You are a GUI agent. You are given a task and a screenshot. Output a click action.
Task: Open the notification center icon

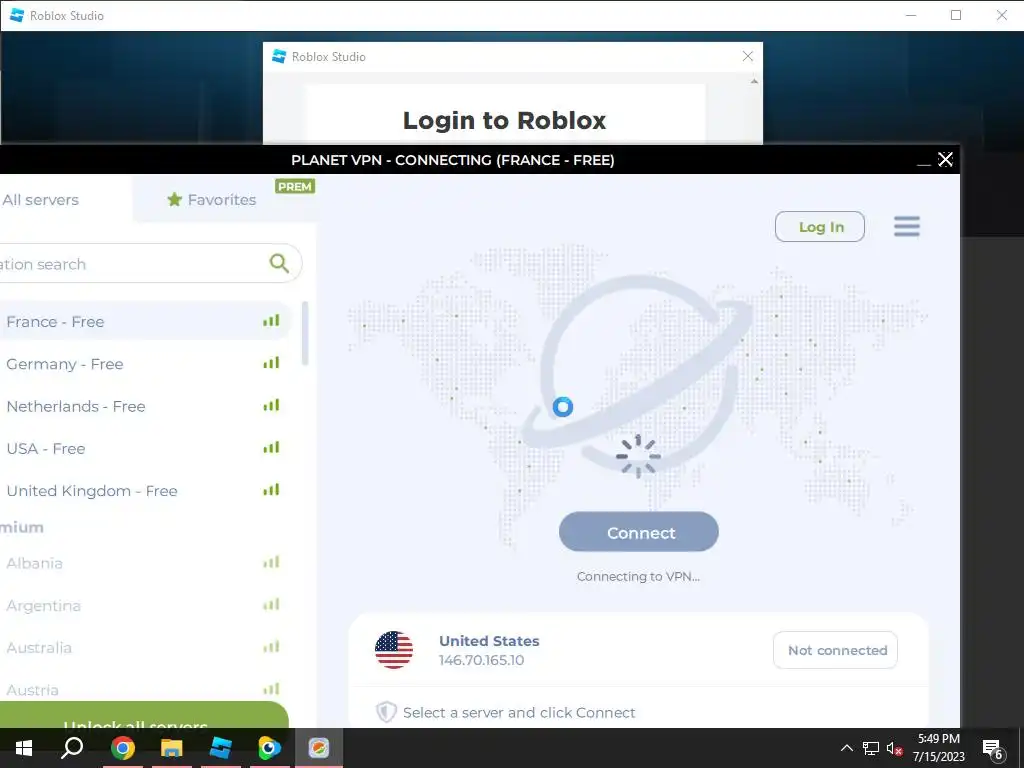[x=993, y=748]
